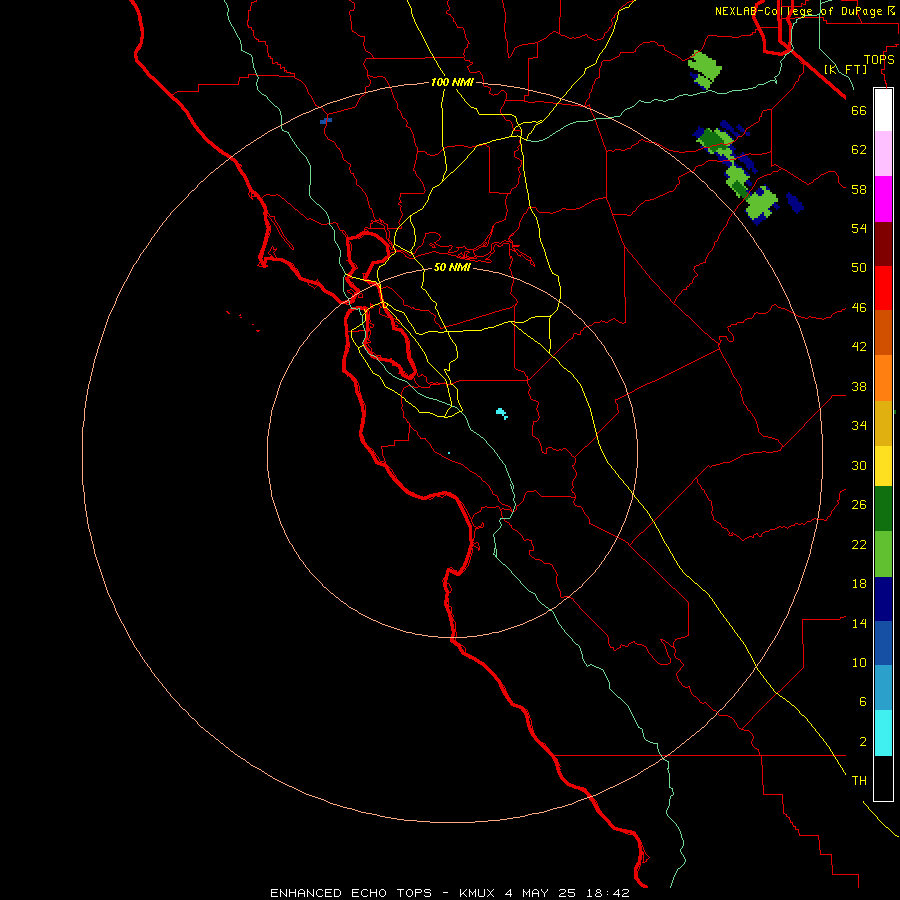
Task: Click the "58" legend value
Action: (859, 189)
